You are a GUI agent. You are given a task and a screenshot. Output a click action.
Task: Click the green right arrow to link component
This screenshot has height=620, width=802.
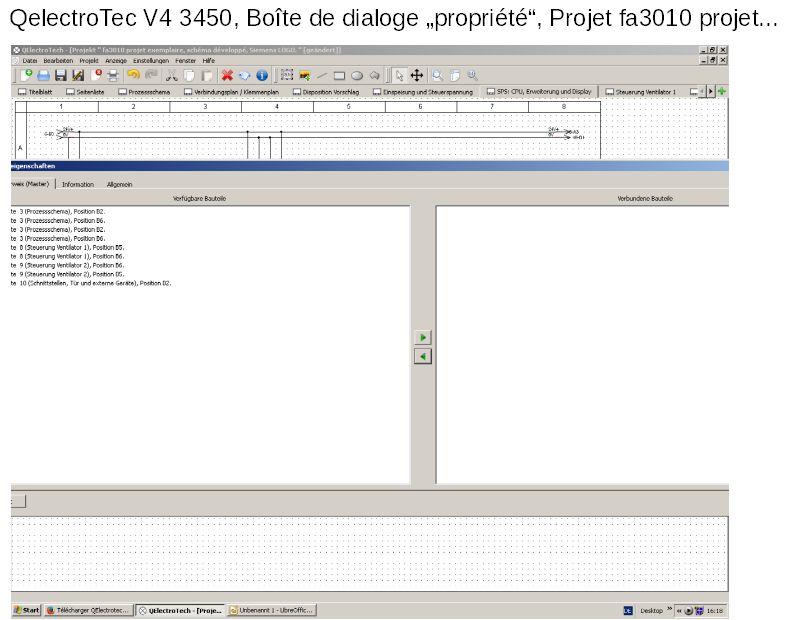click(x=423, y=338)
